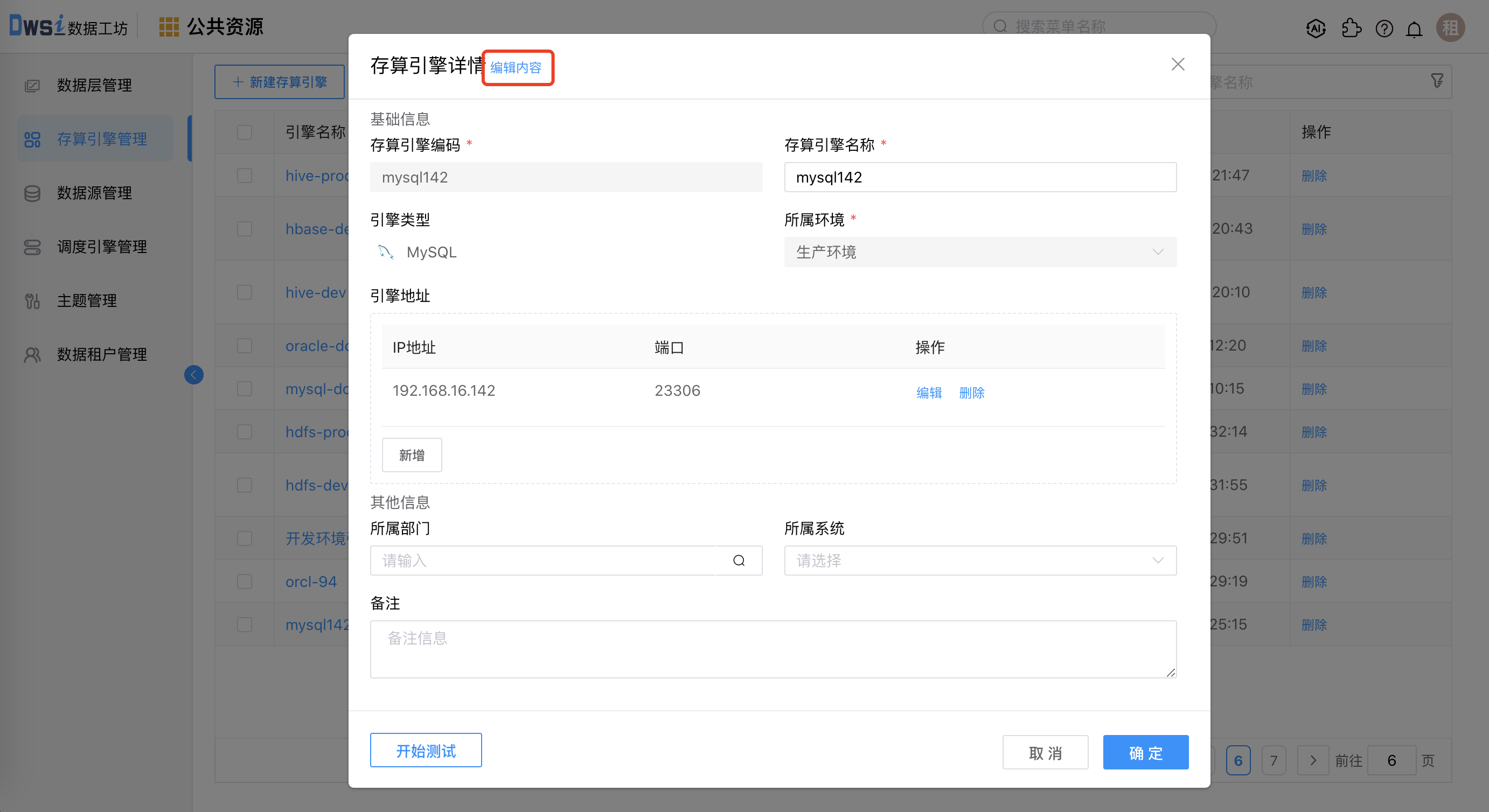Check the hbase-dev row checkbox
Image resolution: width=1489 pixels, height=812 pixels.
(245, 229)
